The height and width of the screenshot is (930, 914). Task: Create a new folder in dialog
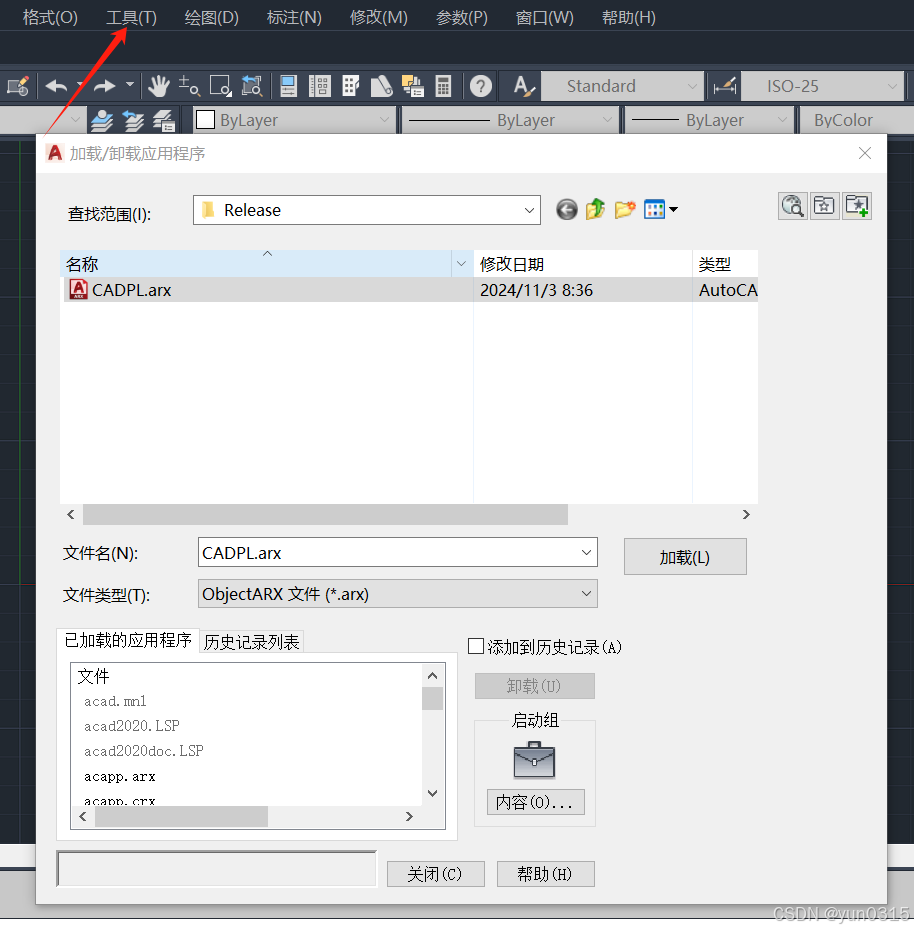(x=625, y=209)
